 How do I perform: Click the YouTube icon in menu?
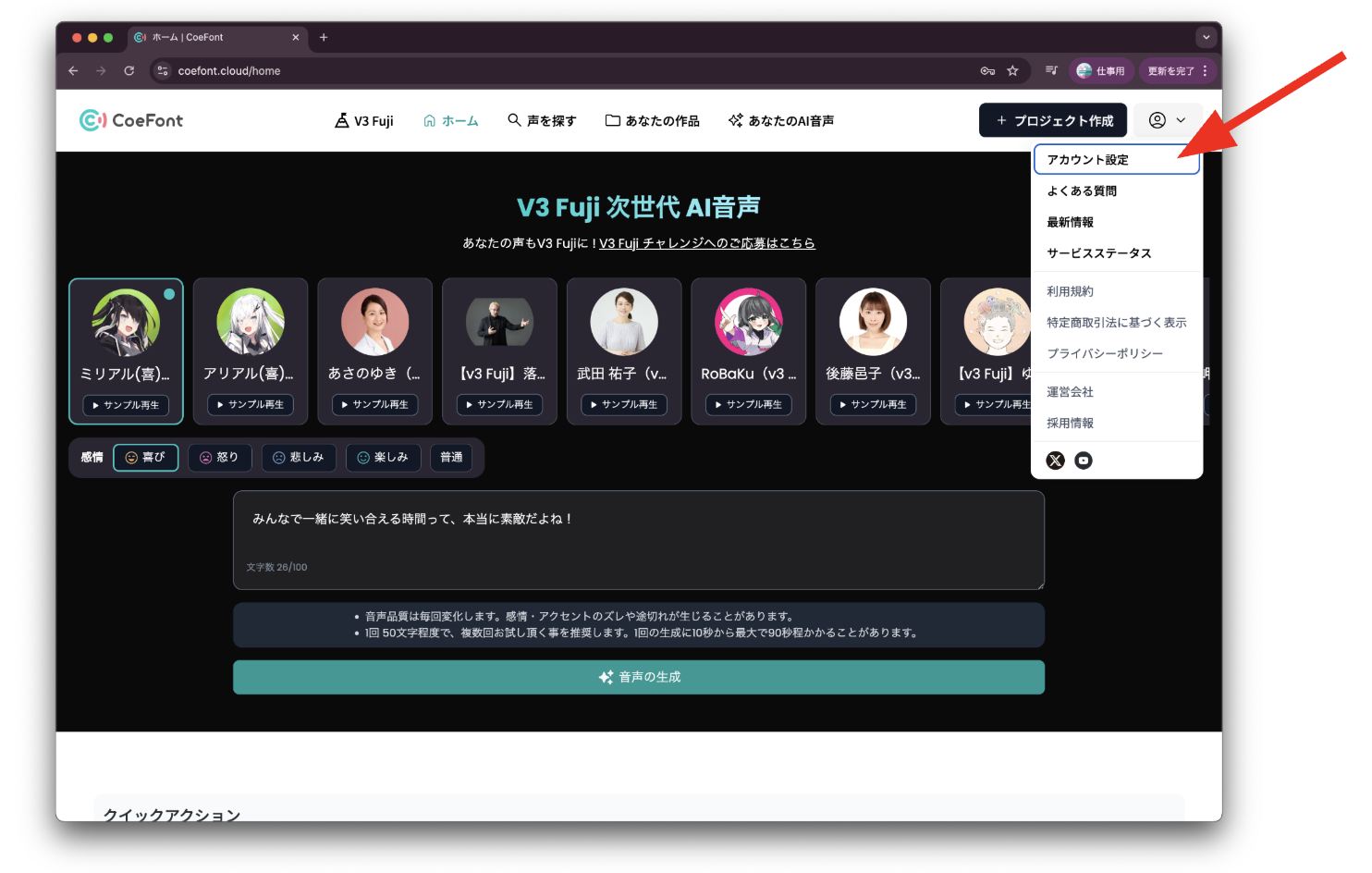tap(1084, 461)
